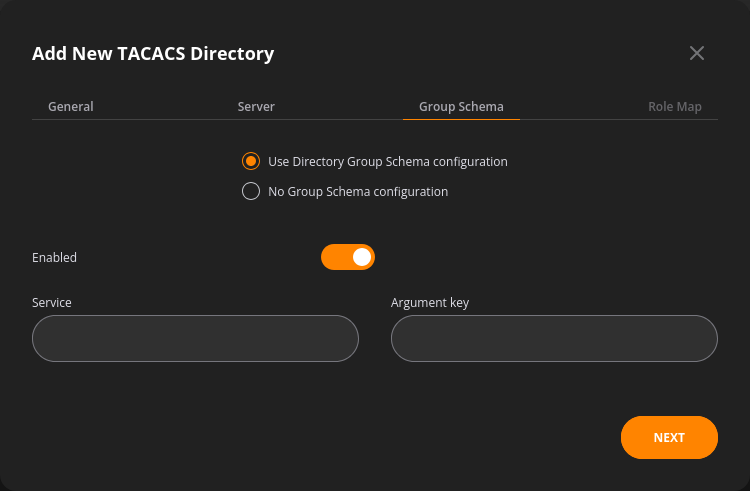Select the Group Schema tab
750x491 pixels.
tap(461, 106)
